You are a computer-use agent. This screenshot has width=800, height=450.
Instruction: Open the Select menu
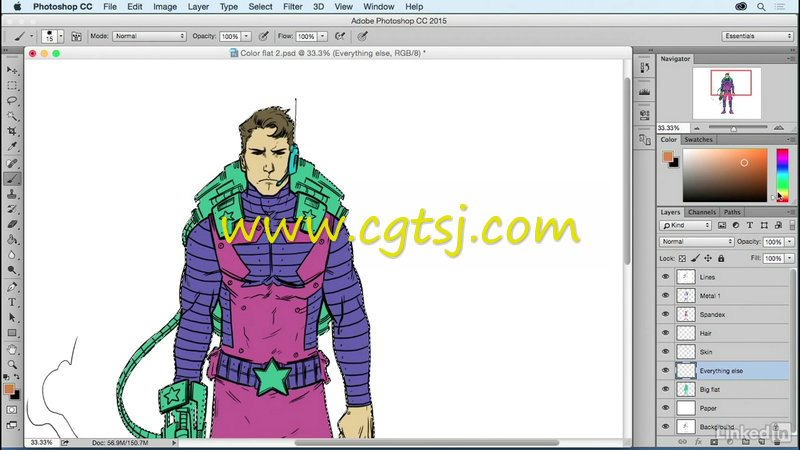[260, 7]
